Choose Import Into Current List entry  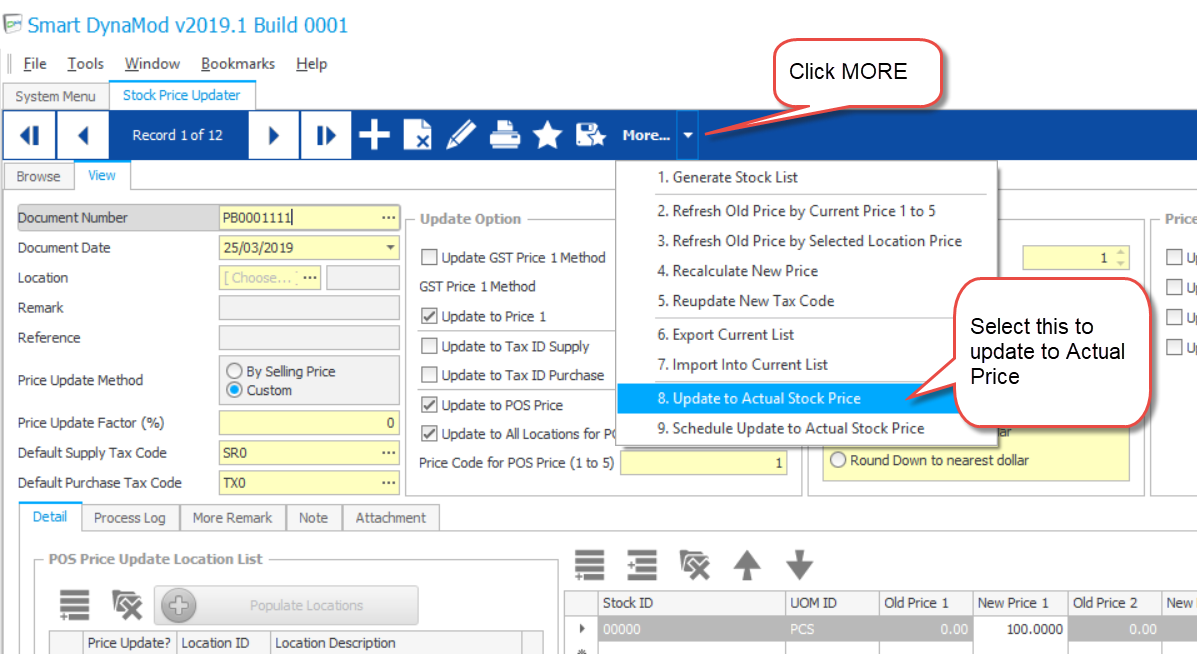pyautogui.click(x=786, y=365)
